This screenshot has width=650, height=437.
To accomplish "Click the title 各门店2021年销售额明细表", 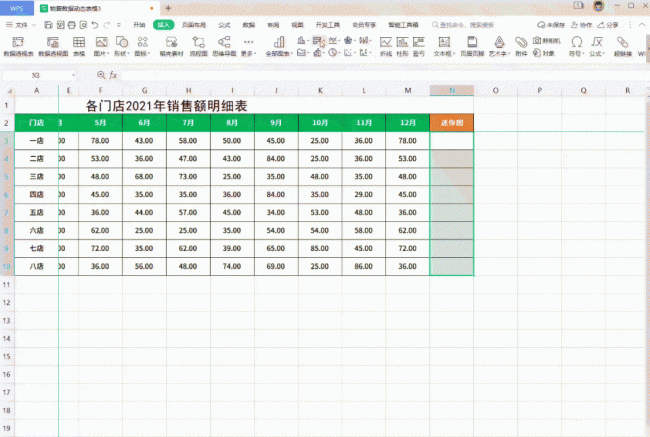I will point(166,106).
